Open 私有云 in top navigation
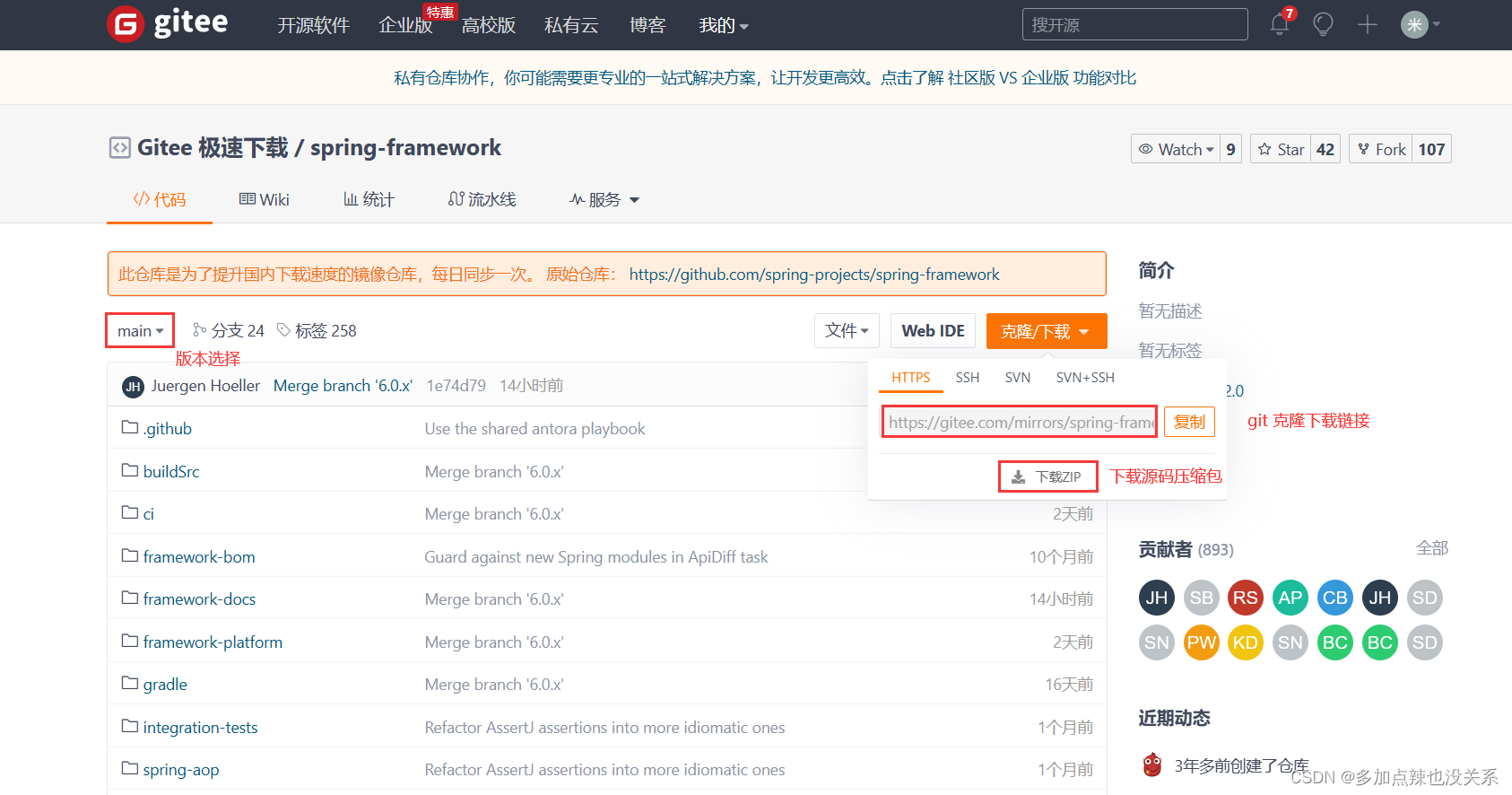 pyautogui.click(x=571, y=25)
